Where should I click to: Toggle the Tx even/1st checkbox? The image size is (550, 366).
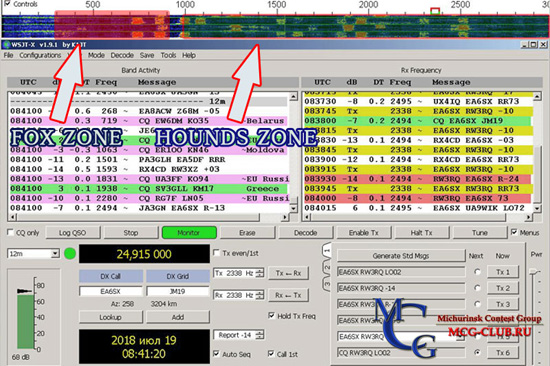216,253
